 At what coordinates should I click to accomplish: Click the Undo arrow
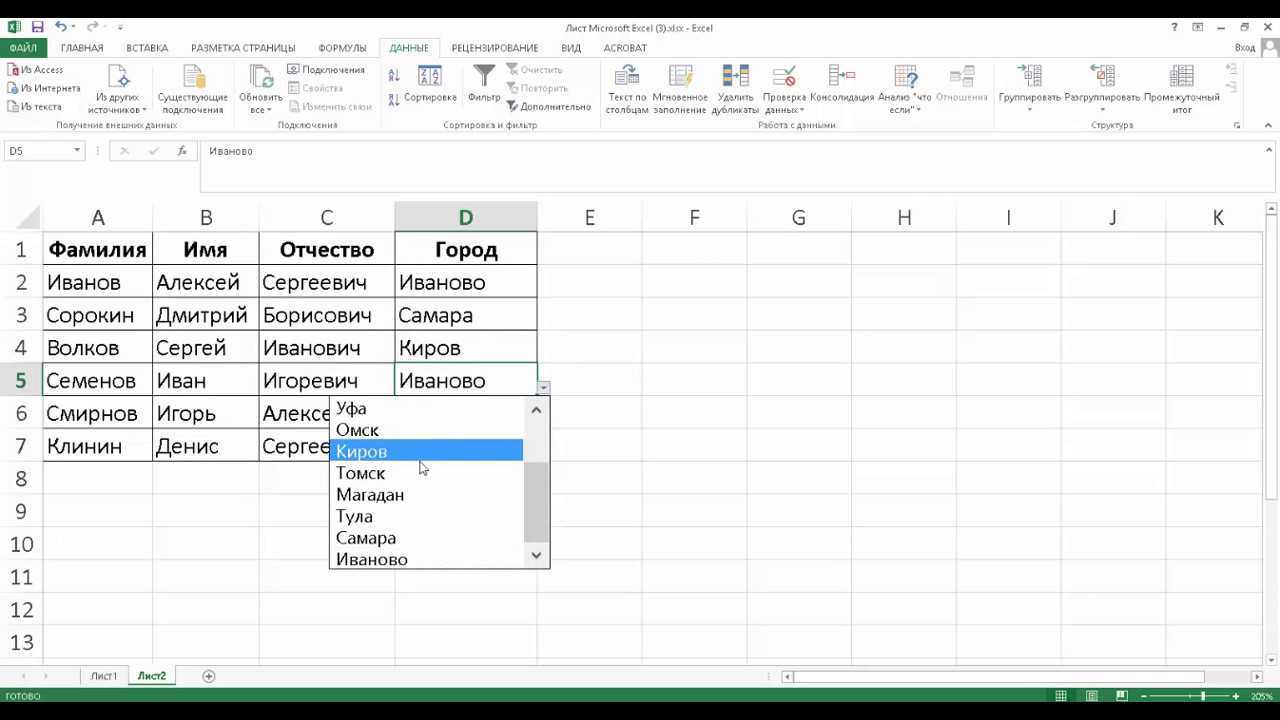62,27
